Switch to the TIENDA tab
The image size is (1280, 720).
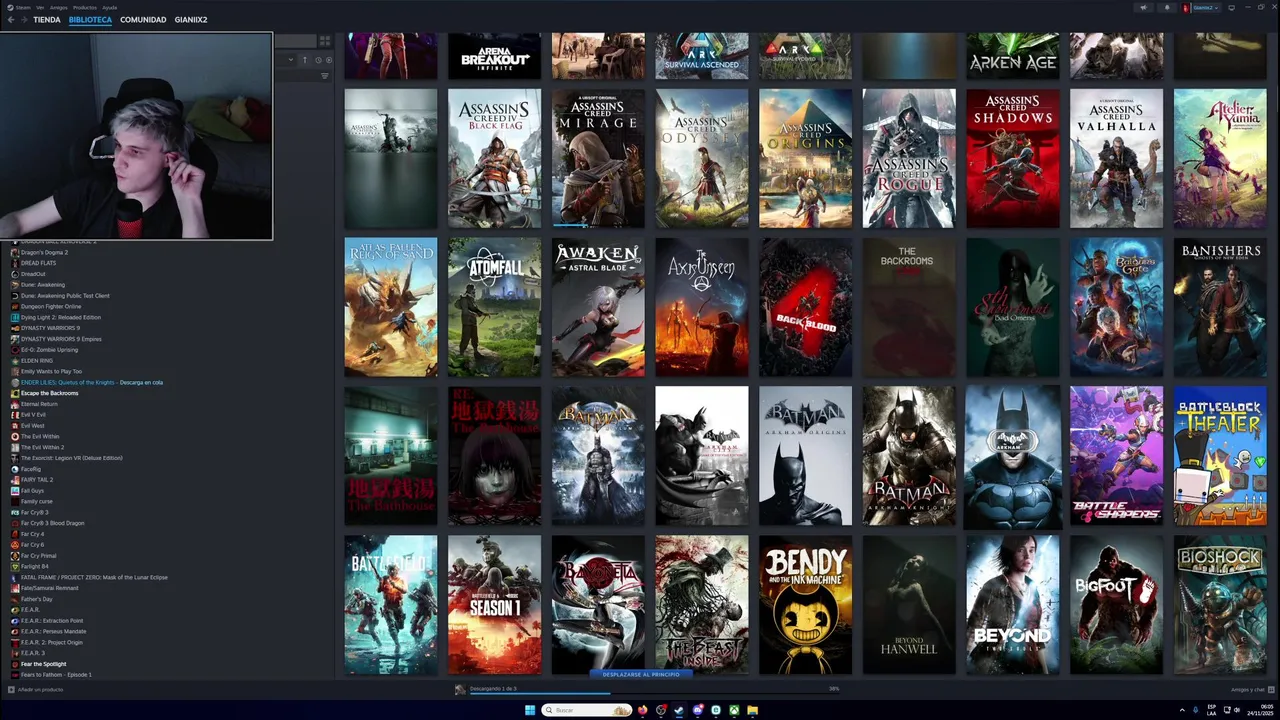point(47,20)
